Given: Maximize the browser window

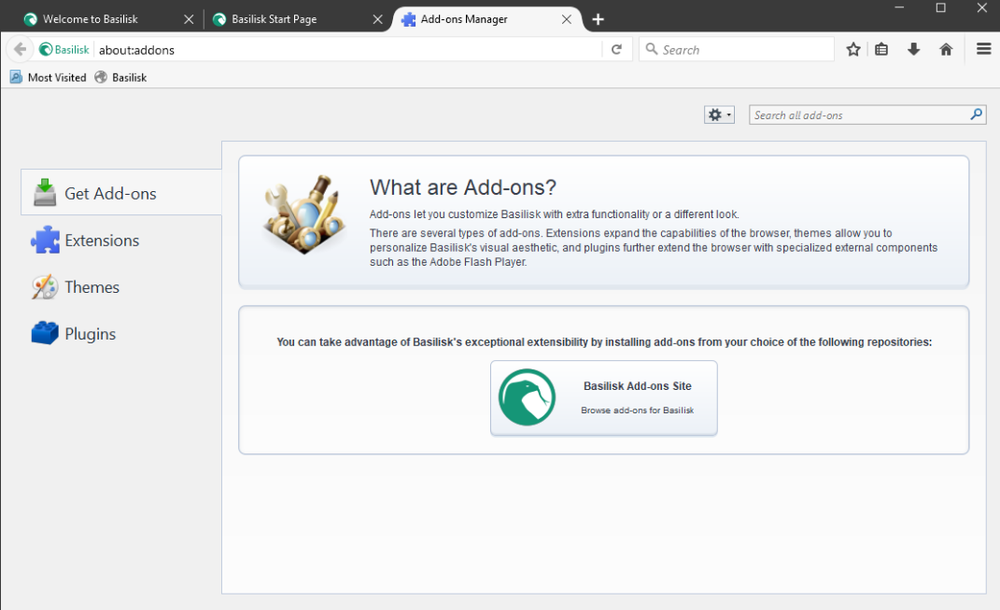Looking at the screenshot, I should click(x=941, y=8).
